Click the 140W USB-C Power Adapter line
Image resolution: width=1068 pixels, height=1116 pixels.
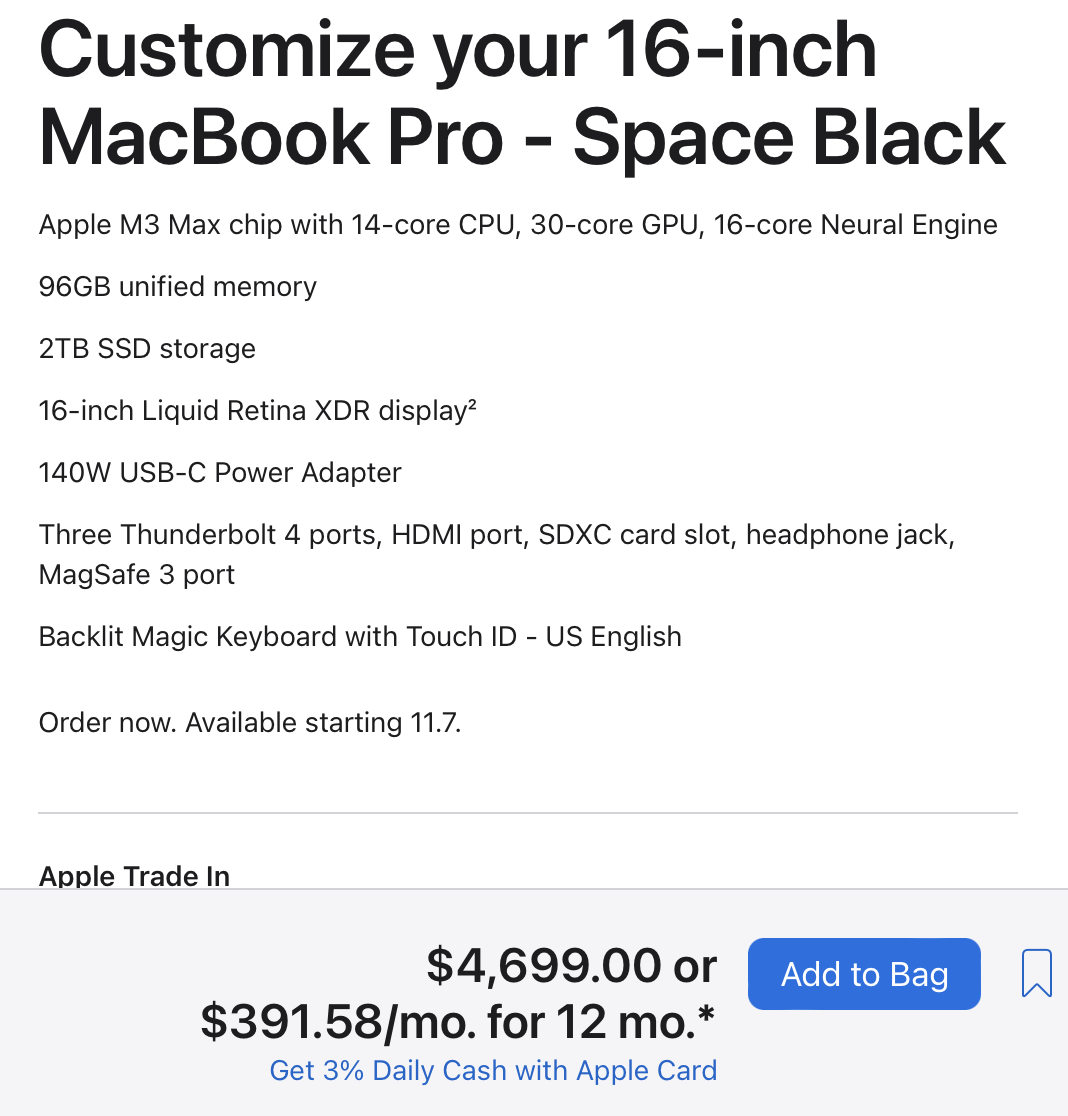coord(220,472)
